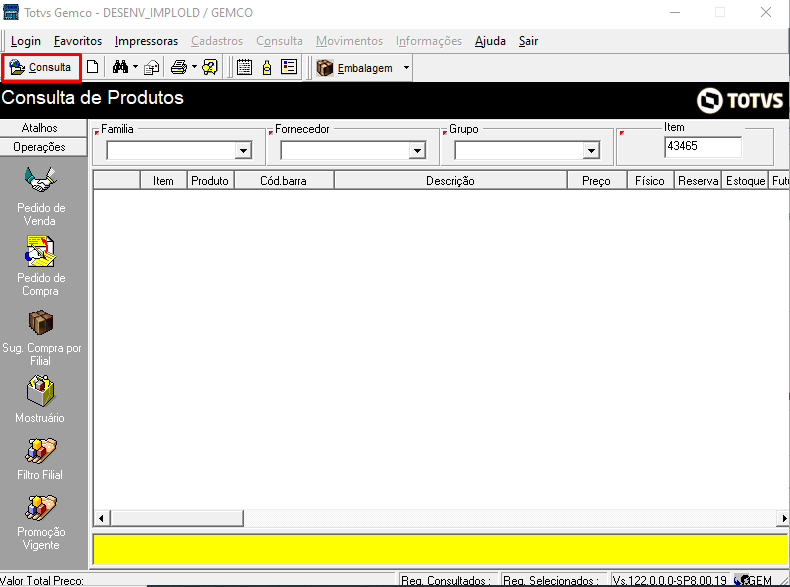Open the Favoritos menu
The image size is (790, 587).
78,41
